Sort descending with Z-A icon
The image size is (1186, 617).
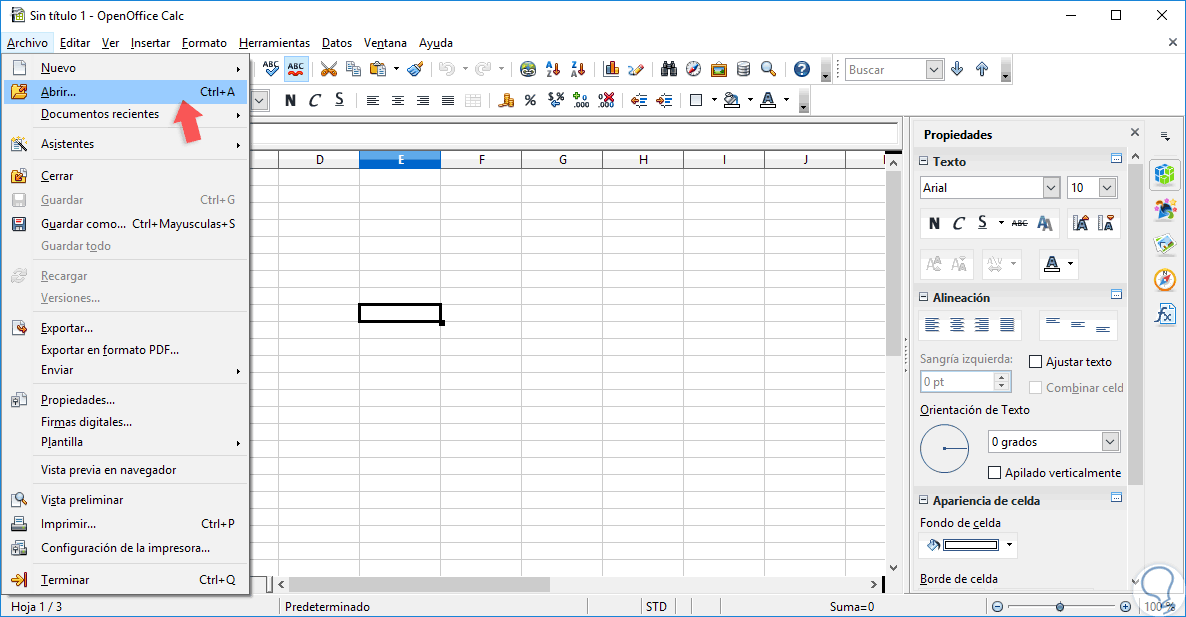(578, 70)
